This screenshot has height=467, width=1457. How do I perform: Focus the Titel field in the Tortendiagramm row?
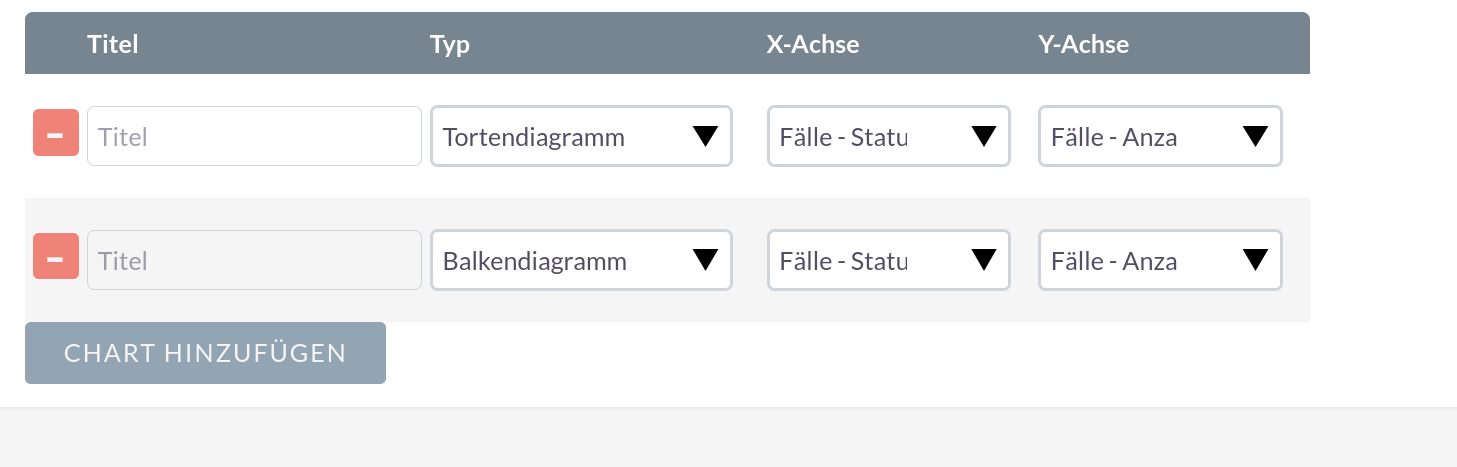pos(254,137)
